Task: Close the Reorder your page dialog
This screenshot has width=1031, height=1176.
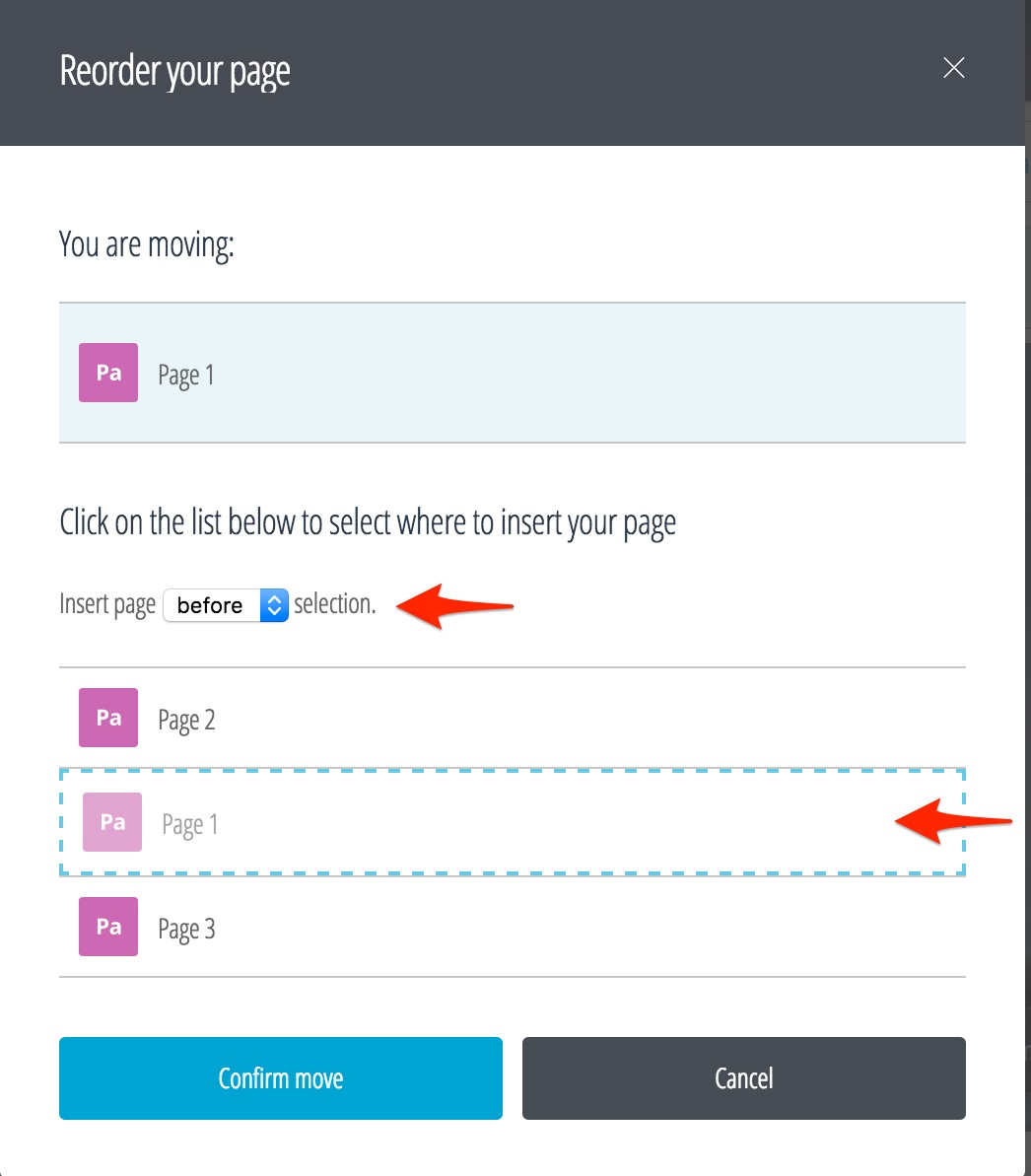Action: tap(953, 68)
